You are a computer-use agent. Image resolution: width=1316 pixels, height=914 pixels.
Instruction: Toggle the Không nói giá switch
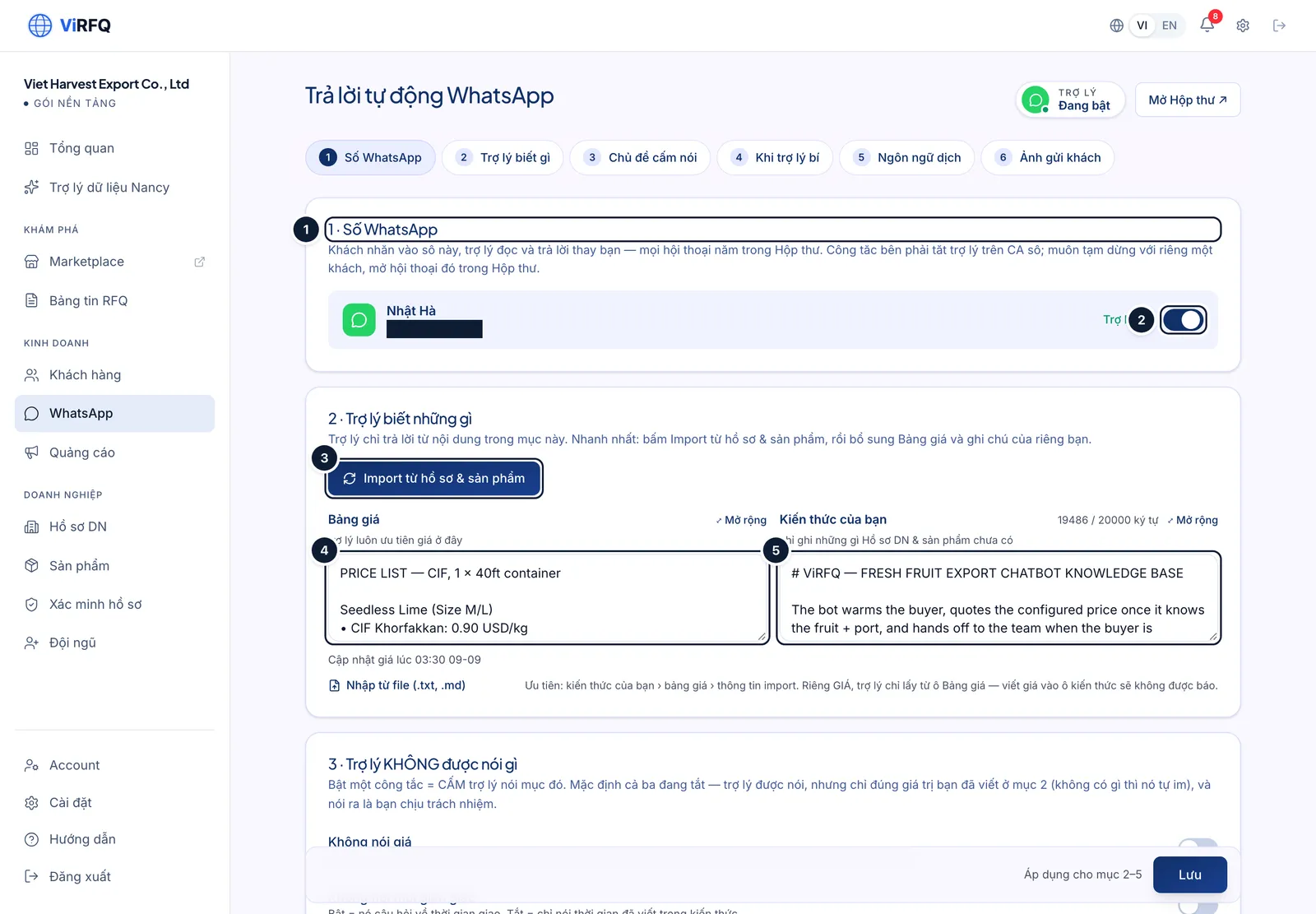pyautogui.click(x=1198, y=845)
